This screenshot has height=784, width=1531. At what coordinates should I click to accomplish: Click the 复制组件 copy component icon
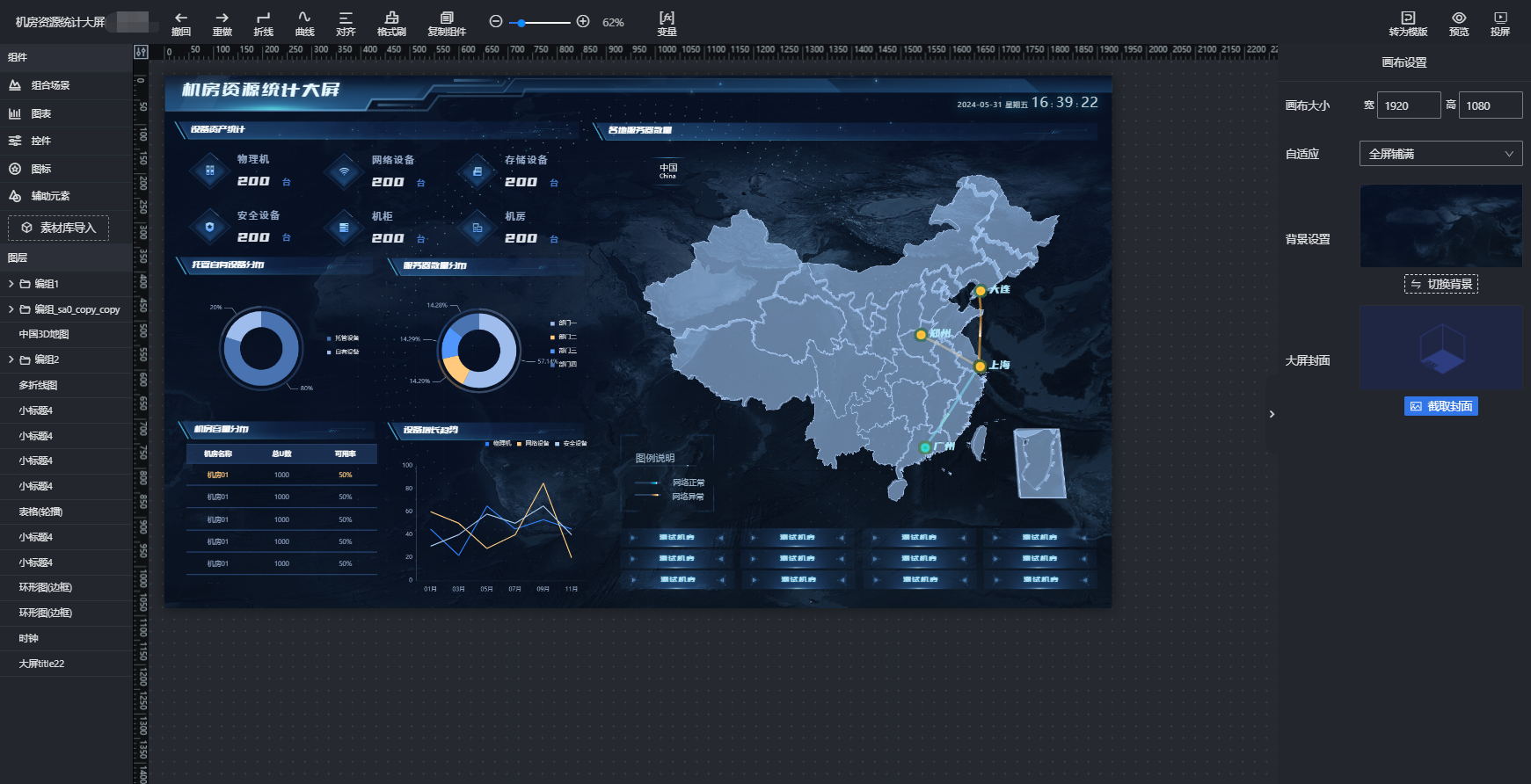click(447, 18)
